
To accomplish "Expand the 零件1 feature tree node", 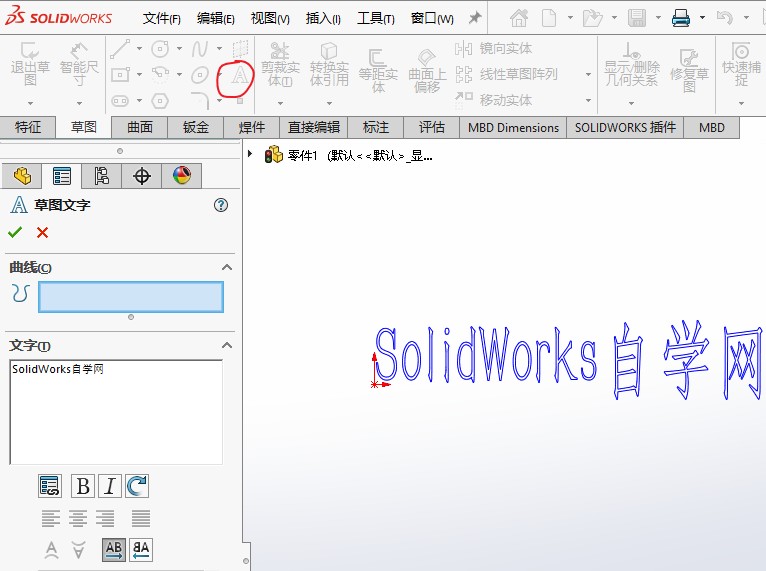I will 250,154.
